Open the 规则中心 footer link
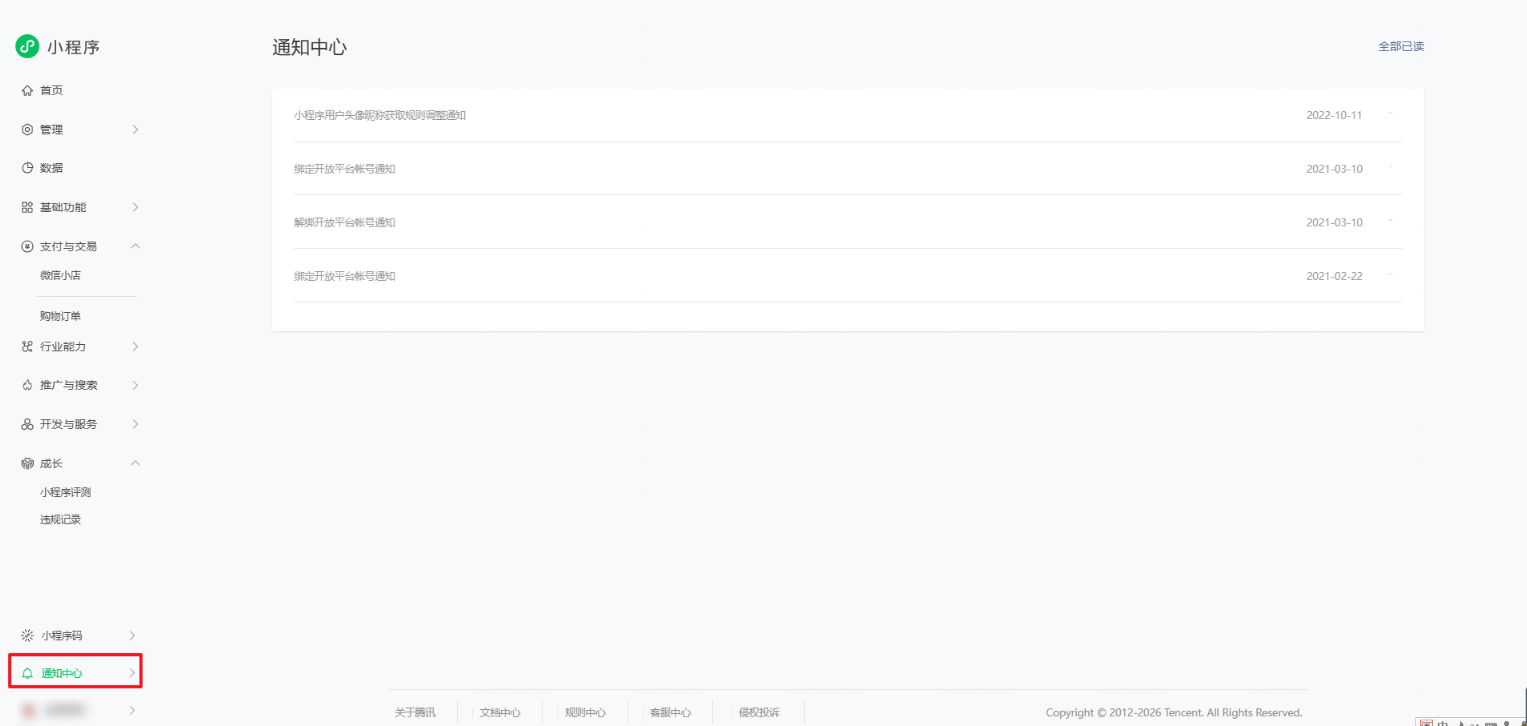This screenshot has width=1527, height=726. [585, 712]
